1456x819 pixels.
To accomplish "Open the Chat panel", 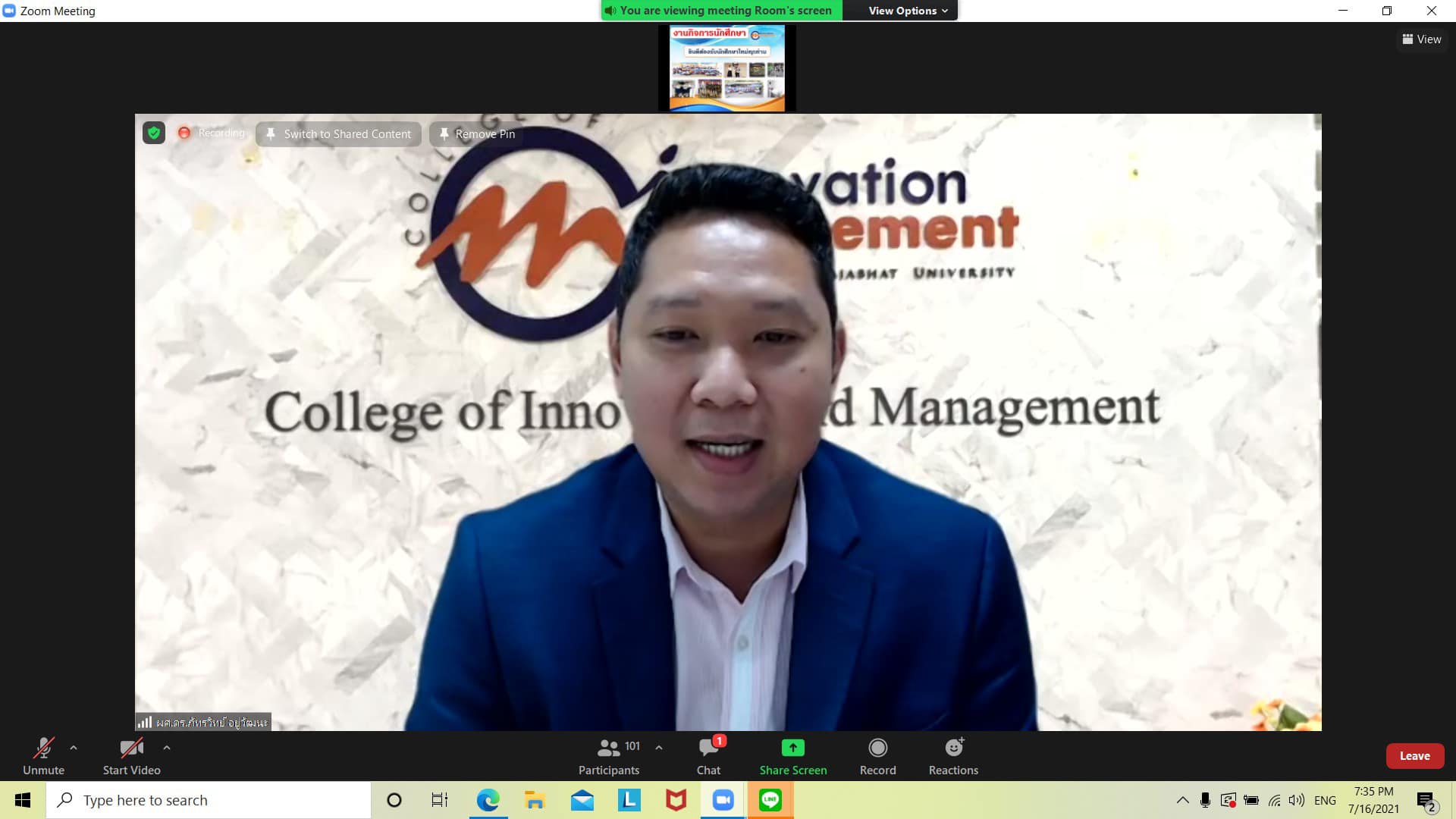I will pos(708,748).
